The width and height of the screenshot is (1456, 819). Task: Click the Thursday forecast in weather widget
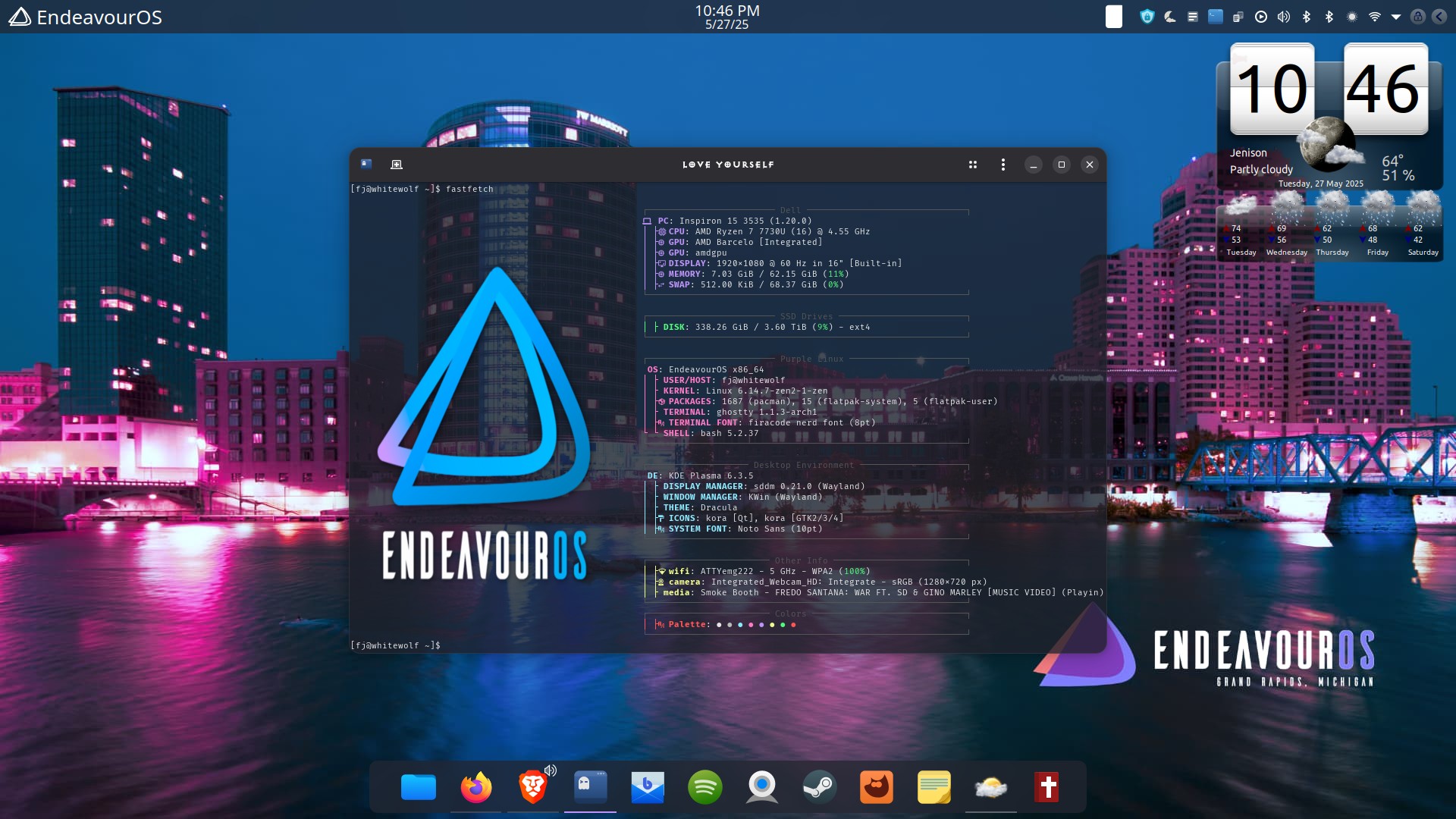click(x=1332, y=225)
